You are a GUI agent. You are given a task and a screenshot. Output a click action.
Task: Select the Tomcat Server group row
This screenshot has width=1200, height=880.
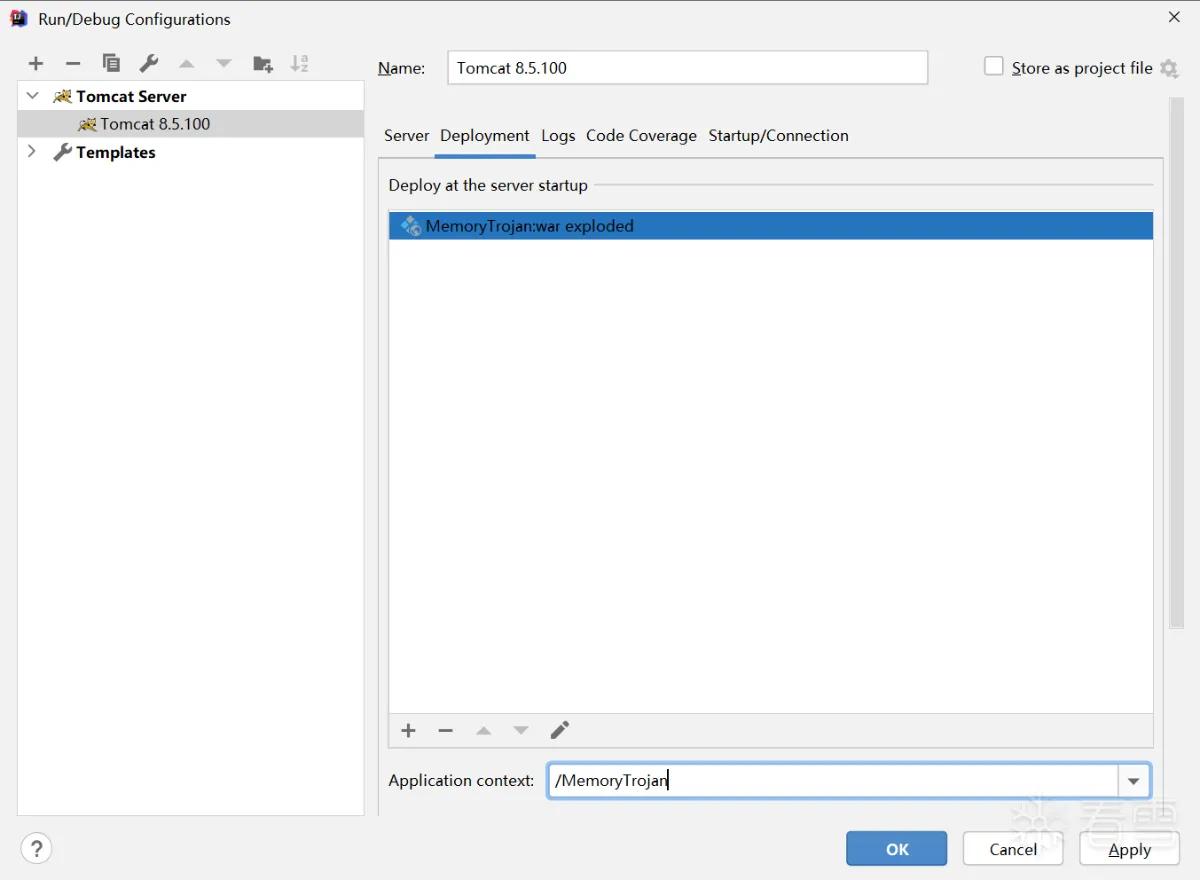(x=191, y=96)
